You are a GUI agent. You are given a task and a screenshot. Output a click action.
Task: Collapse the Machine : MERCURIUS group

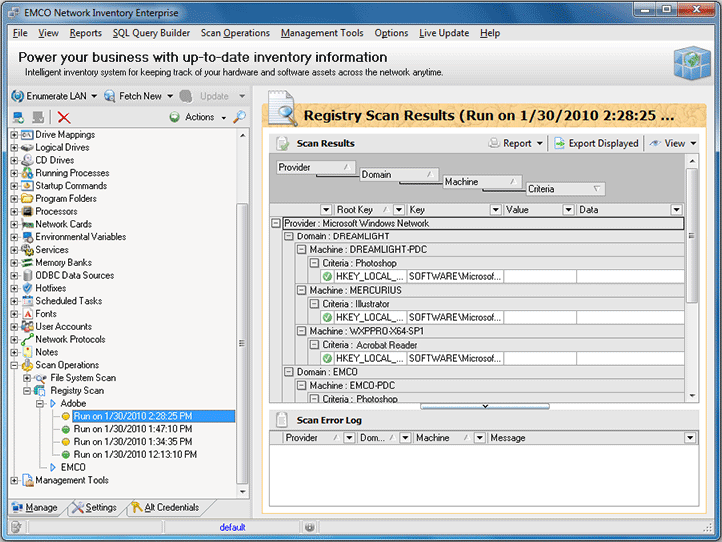(302, 290)
